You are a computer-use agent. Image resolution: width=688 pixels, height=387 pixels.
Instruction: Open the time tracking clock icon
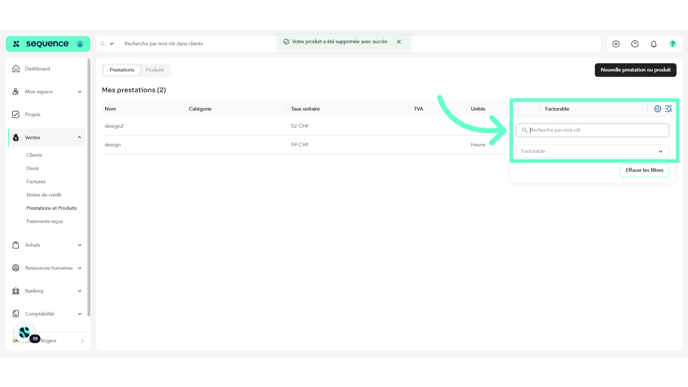click(635, 44)
